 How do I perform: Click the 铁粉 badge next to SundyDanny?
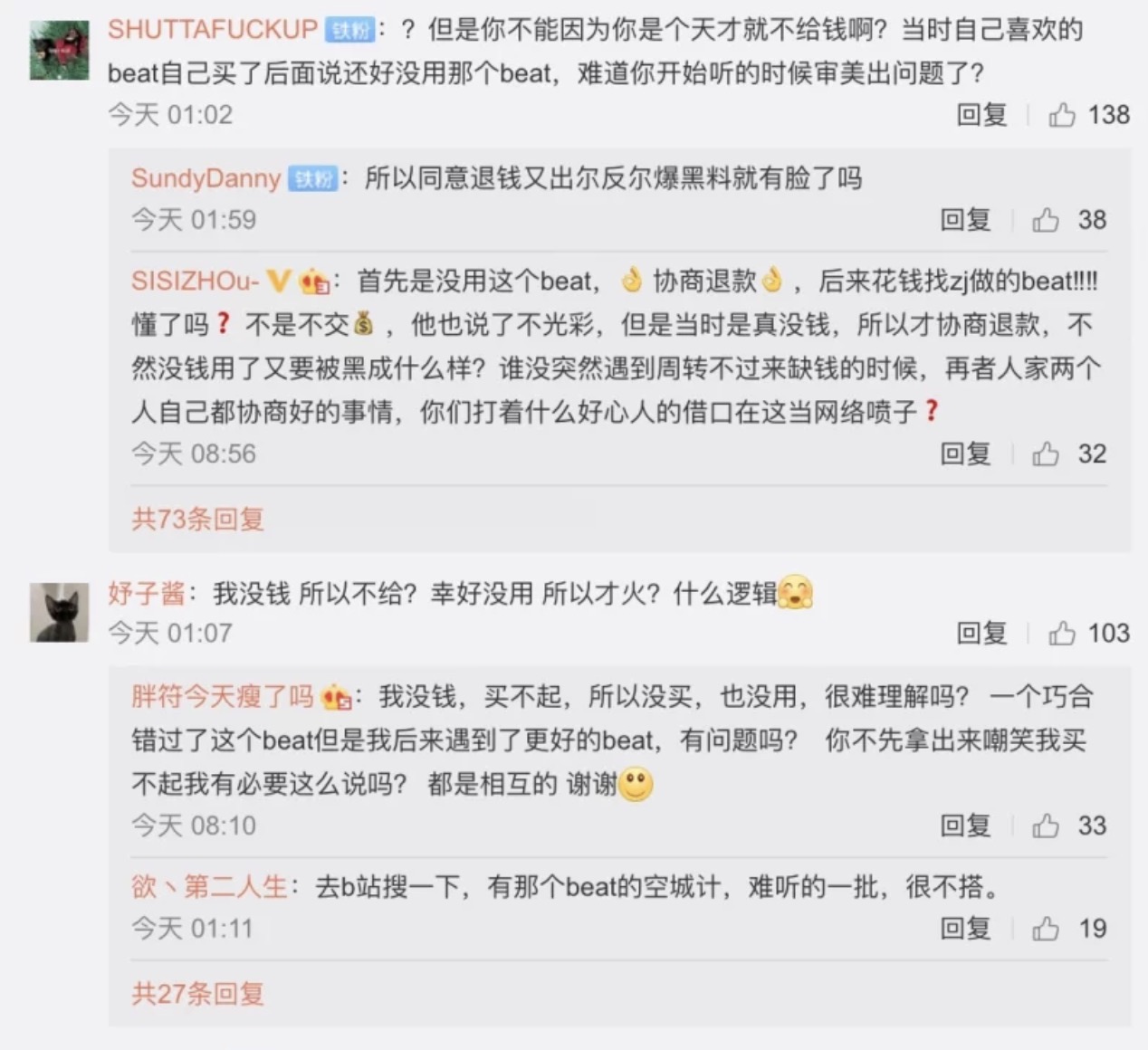(x=313, y=179)
